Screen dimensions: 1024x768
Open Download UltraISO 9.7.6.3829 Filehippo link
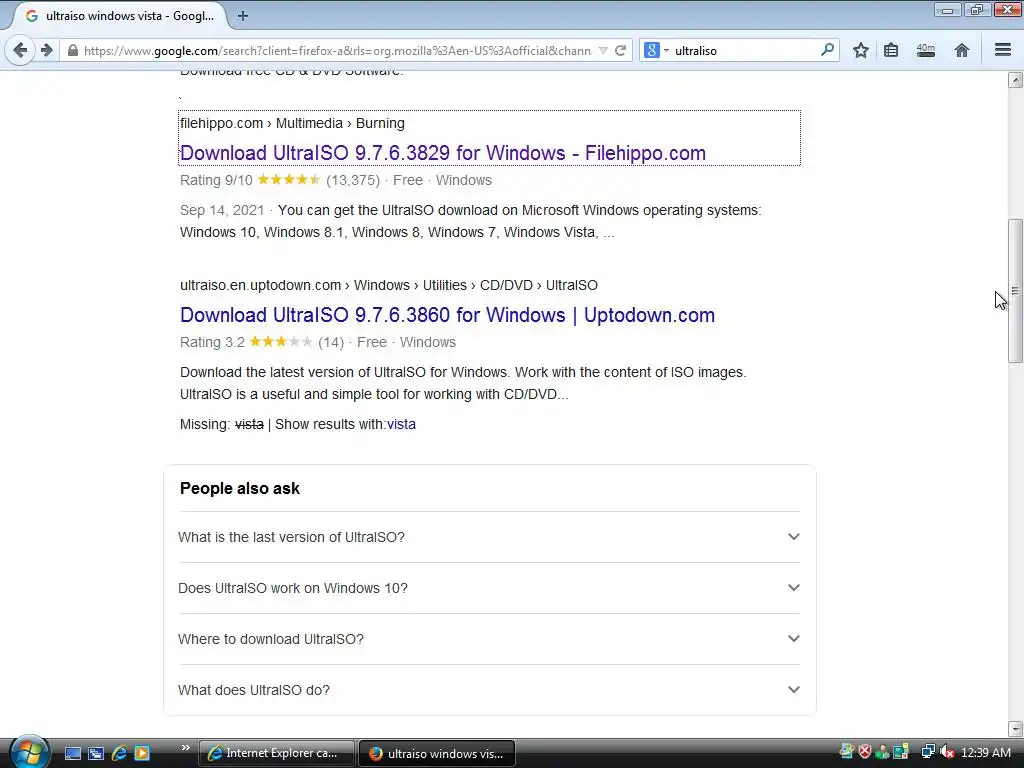point(443,153)
